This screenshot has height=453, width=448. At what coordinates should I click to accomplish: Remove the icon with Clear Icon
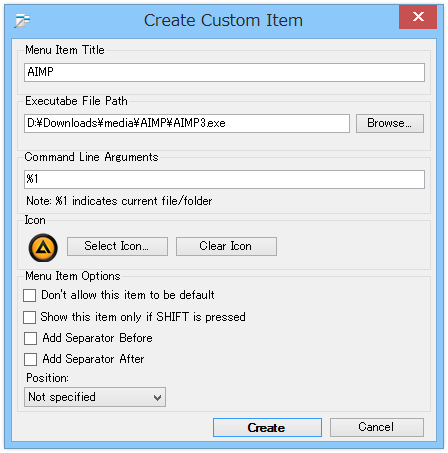click(226, 246)
